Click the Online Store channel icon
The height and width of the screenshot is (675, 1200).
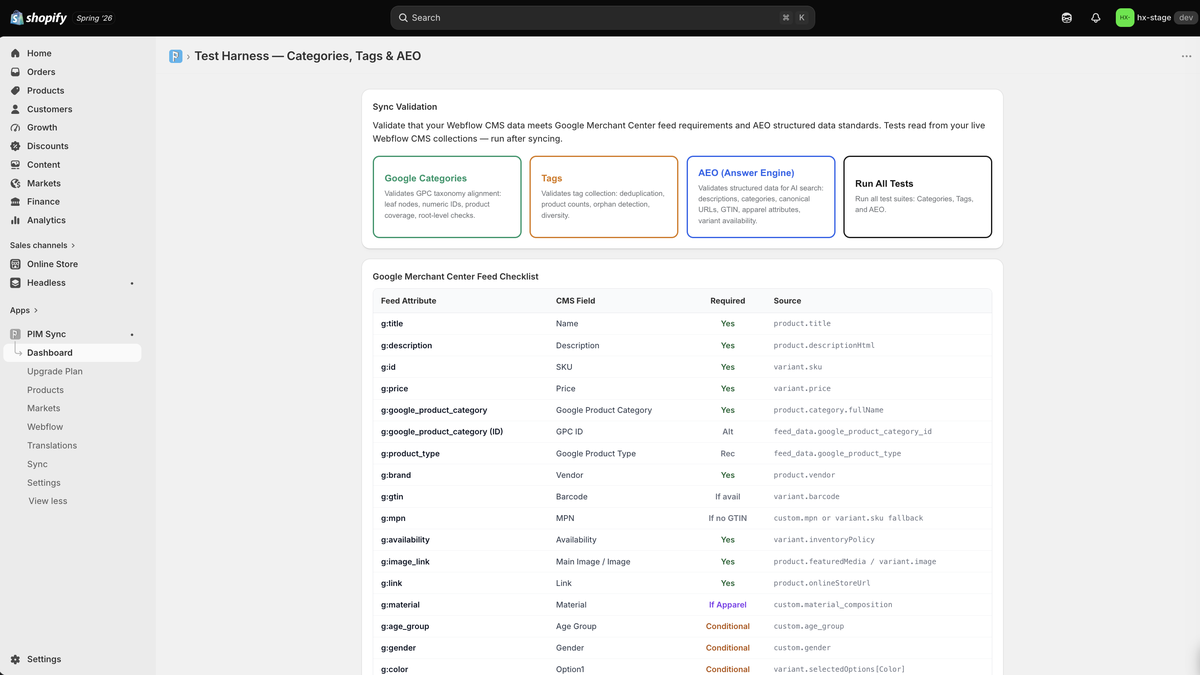click(15, 264)
